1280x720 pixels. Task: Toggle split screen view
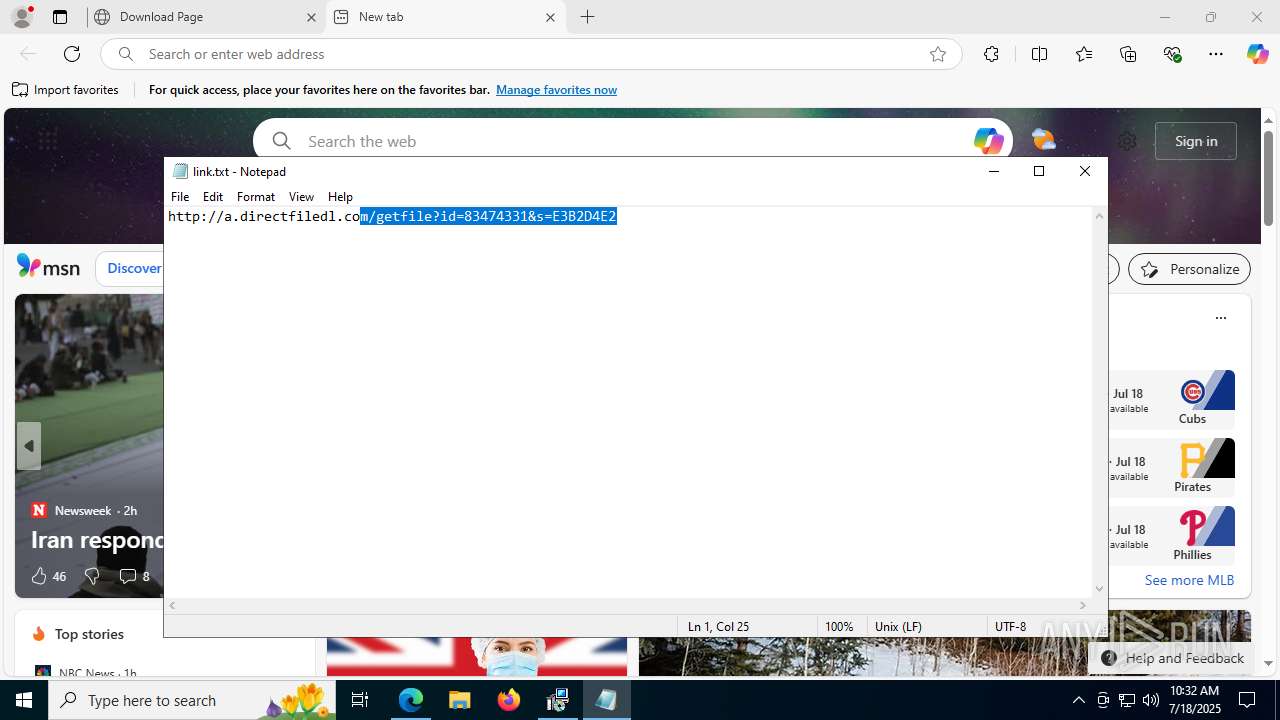coord(1039,54)
